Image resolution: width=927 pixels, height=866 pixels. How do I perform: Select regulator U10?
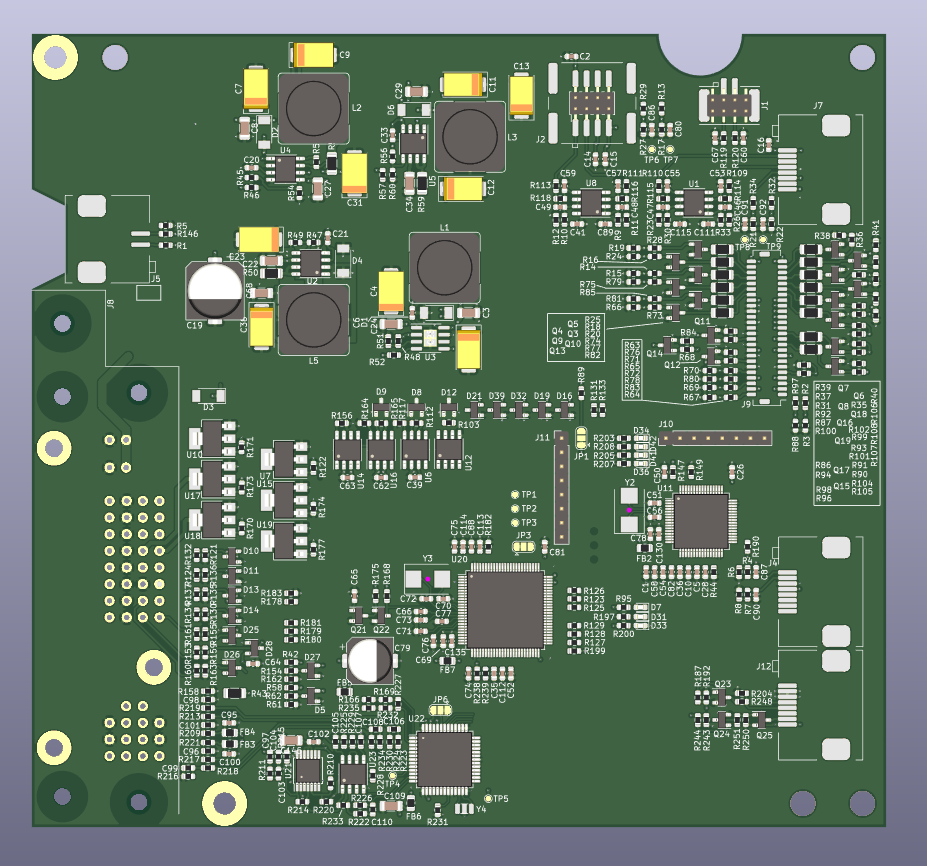tap(212, 439)
